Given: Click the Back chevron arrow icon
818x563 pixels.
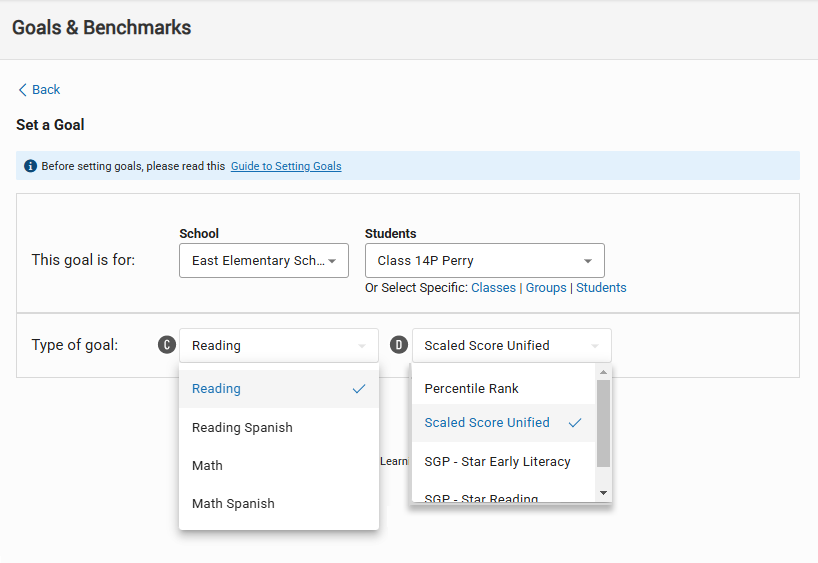Looking at the screenshot, I should point(22,90).
